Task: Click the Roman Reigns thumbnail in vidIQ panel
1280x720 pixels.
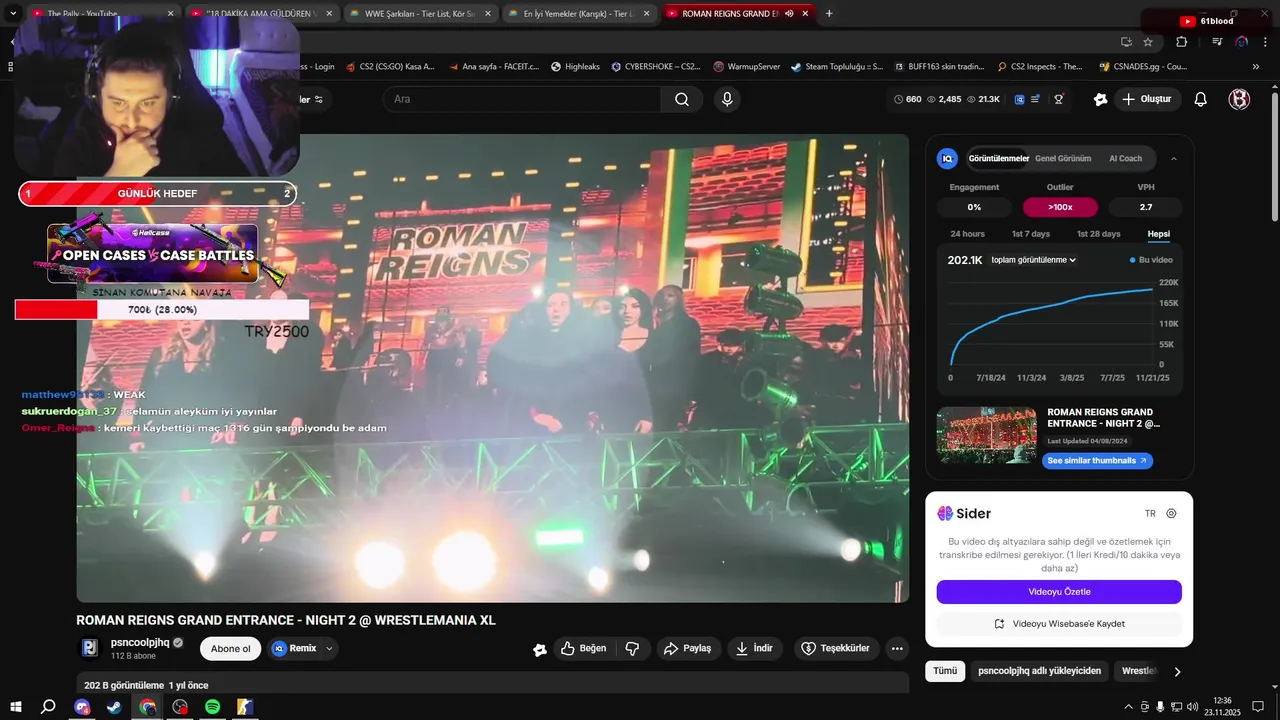Action: pos(986,435)
